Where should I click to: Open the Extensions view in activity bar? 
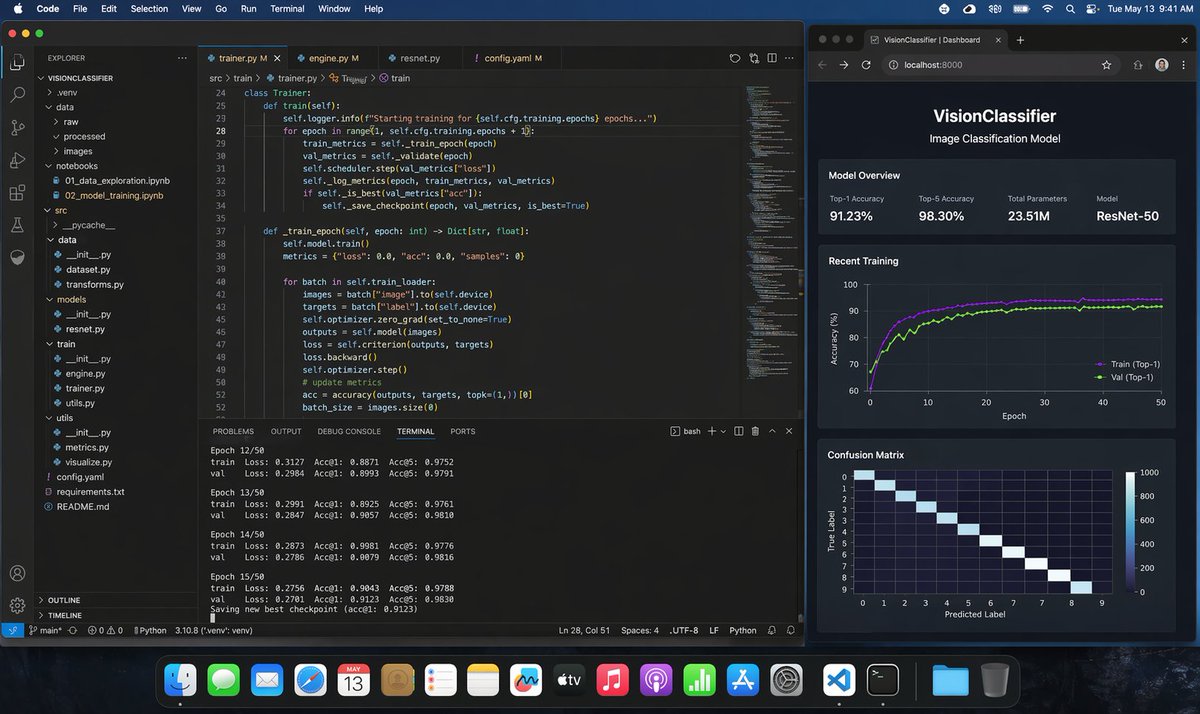(x=17, y=193)
